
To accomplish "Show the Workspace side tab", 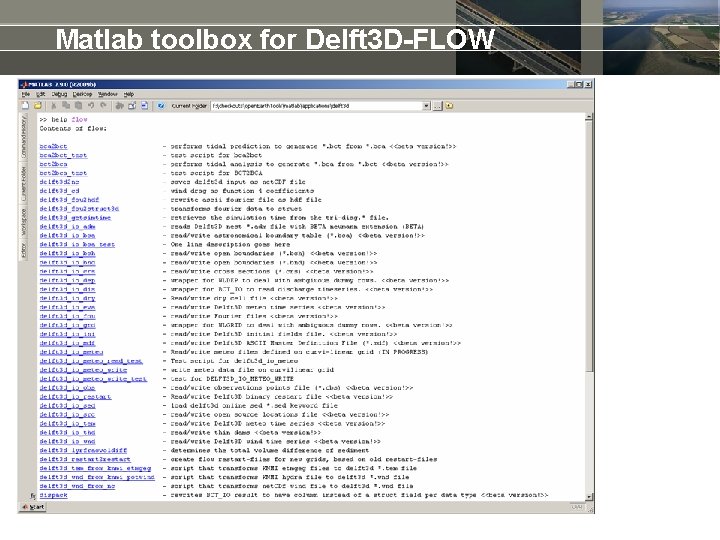I will pos(24,222).
